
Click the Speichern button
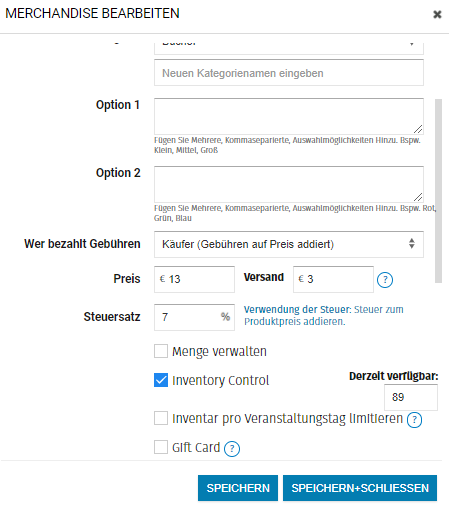point(238,488)
